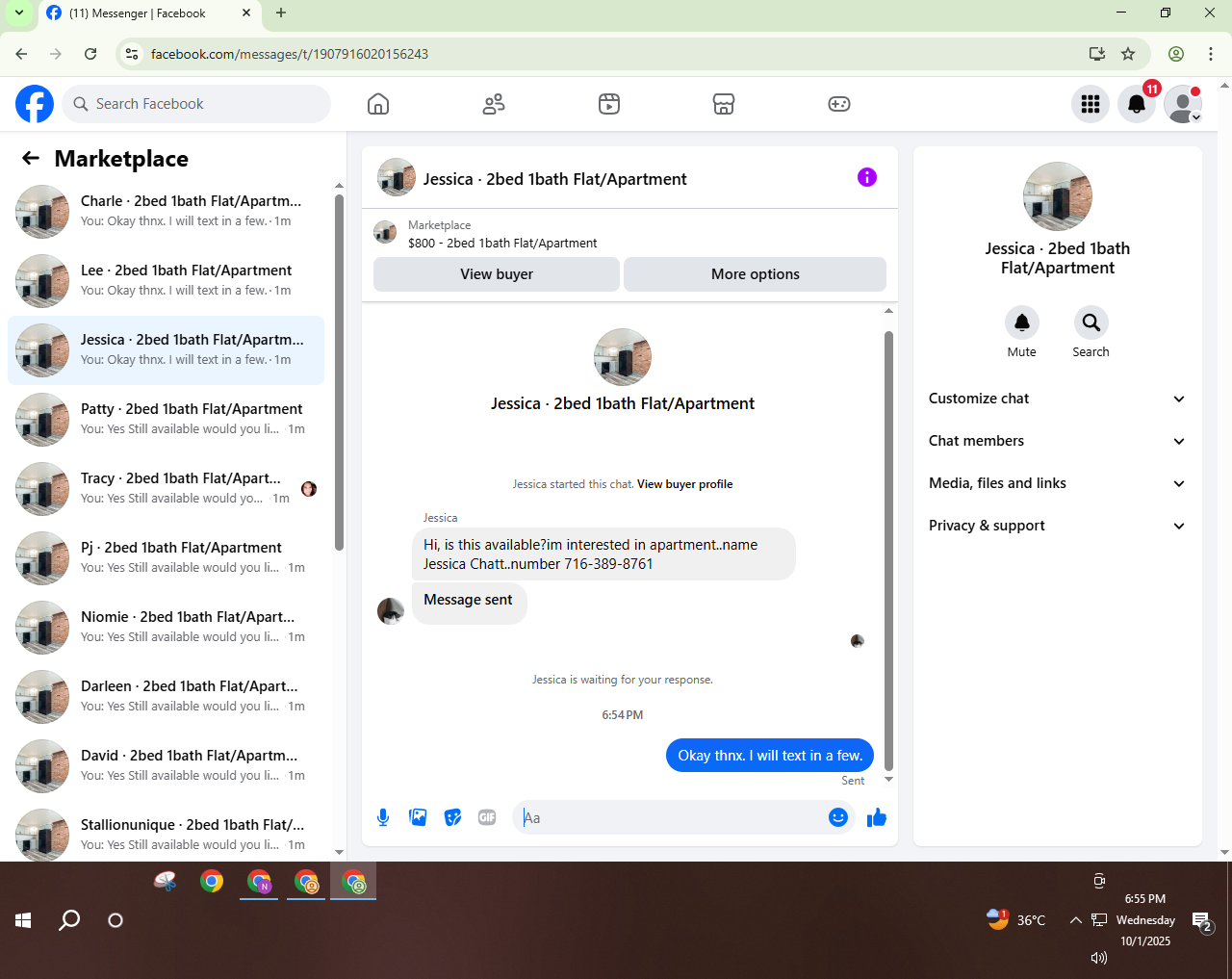
Task: Expand Chat members section
Action: click(1058, 441)
